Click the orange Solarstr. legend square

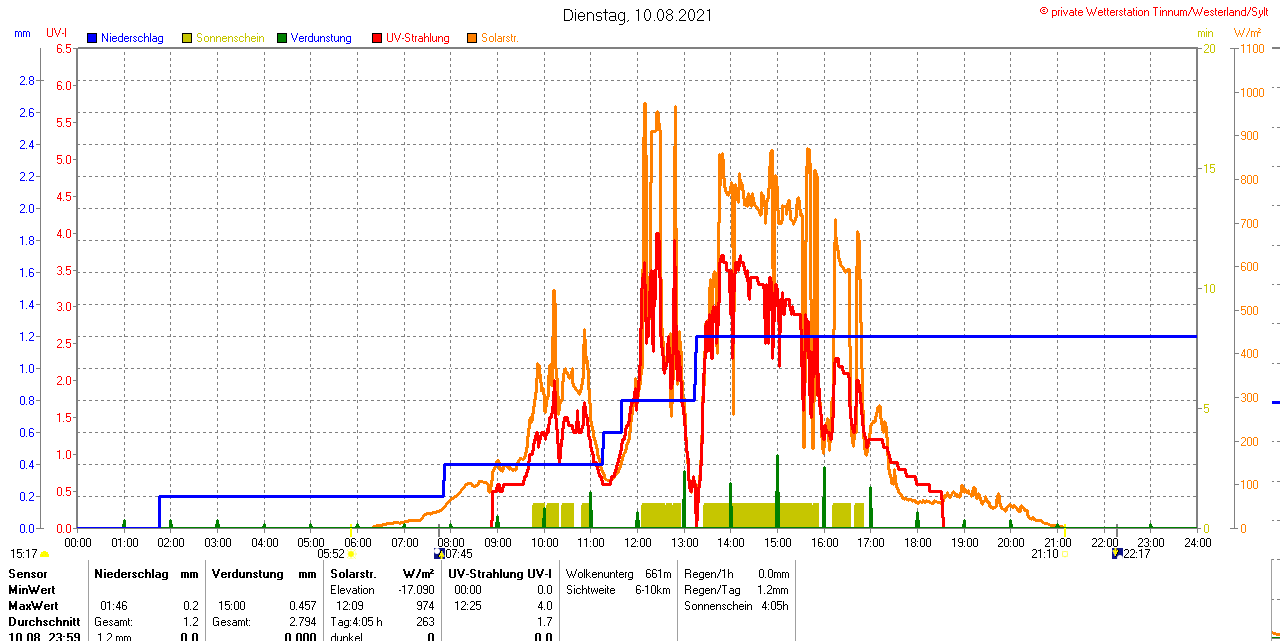[x=472, y=38]
